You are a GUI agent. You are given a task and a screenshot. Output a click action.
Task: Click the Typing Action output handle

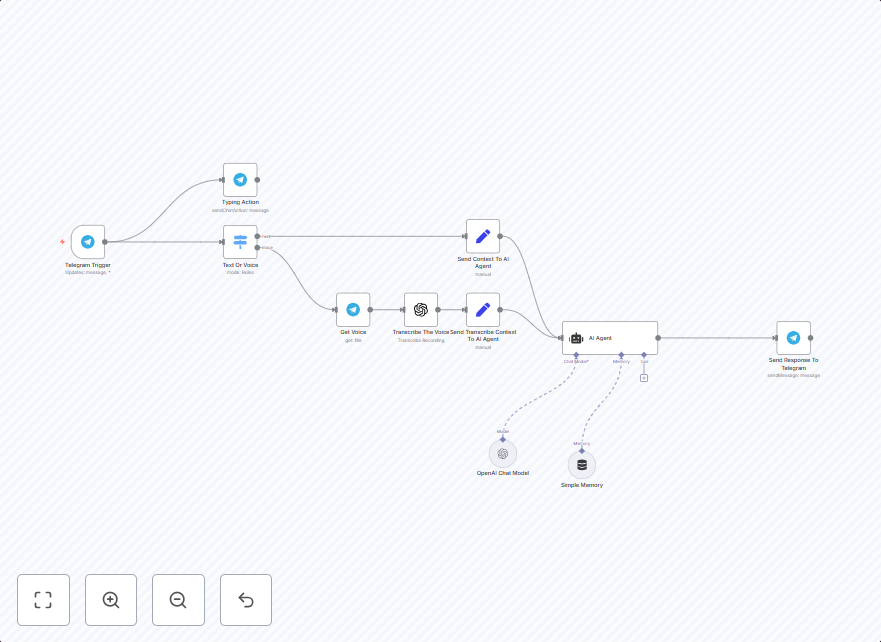point(257,180)
